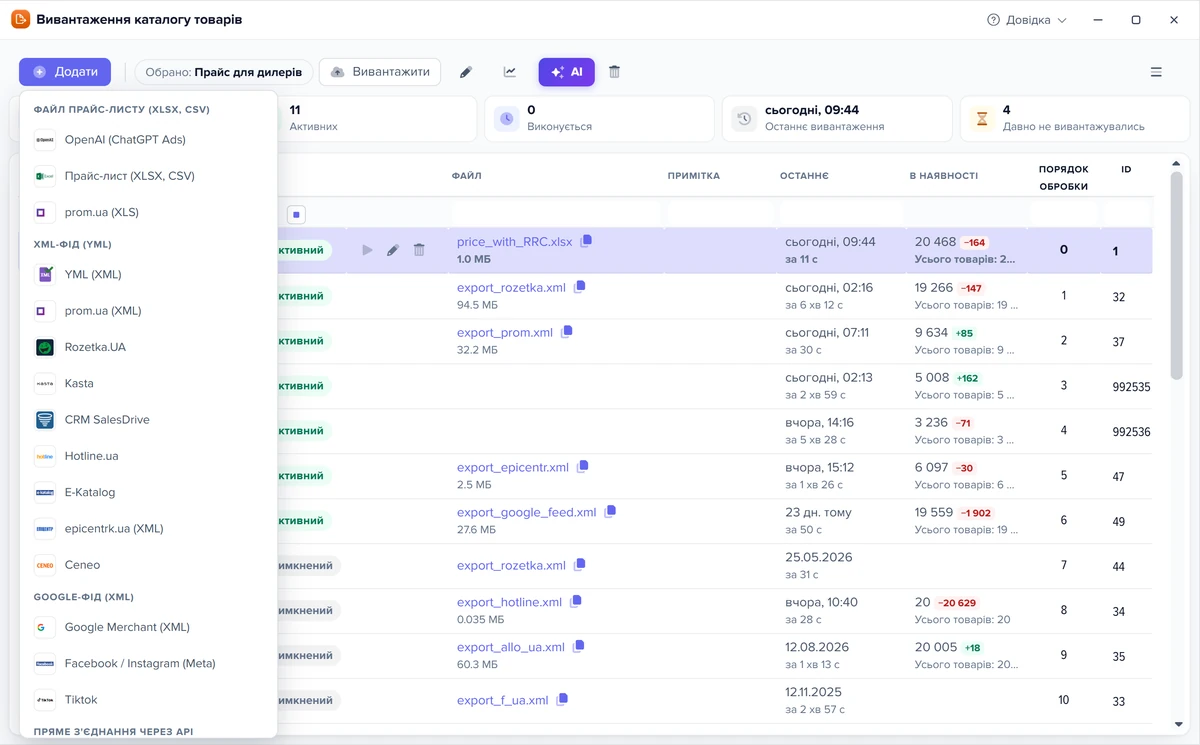Toggle the filter row square checkbox

296,214
